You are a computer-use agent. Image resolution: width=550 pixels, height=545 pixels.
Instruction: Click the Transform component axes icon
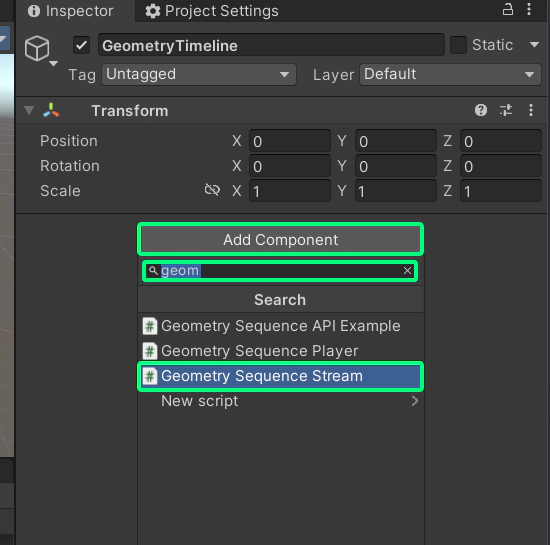click(x=51, y=110)
